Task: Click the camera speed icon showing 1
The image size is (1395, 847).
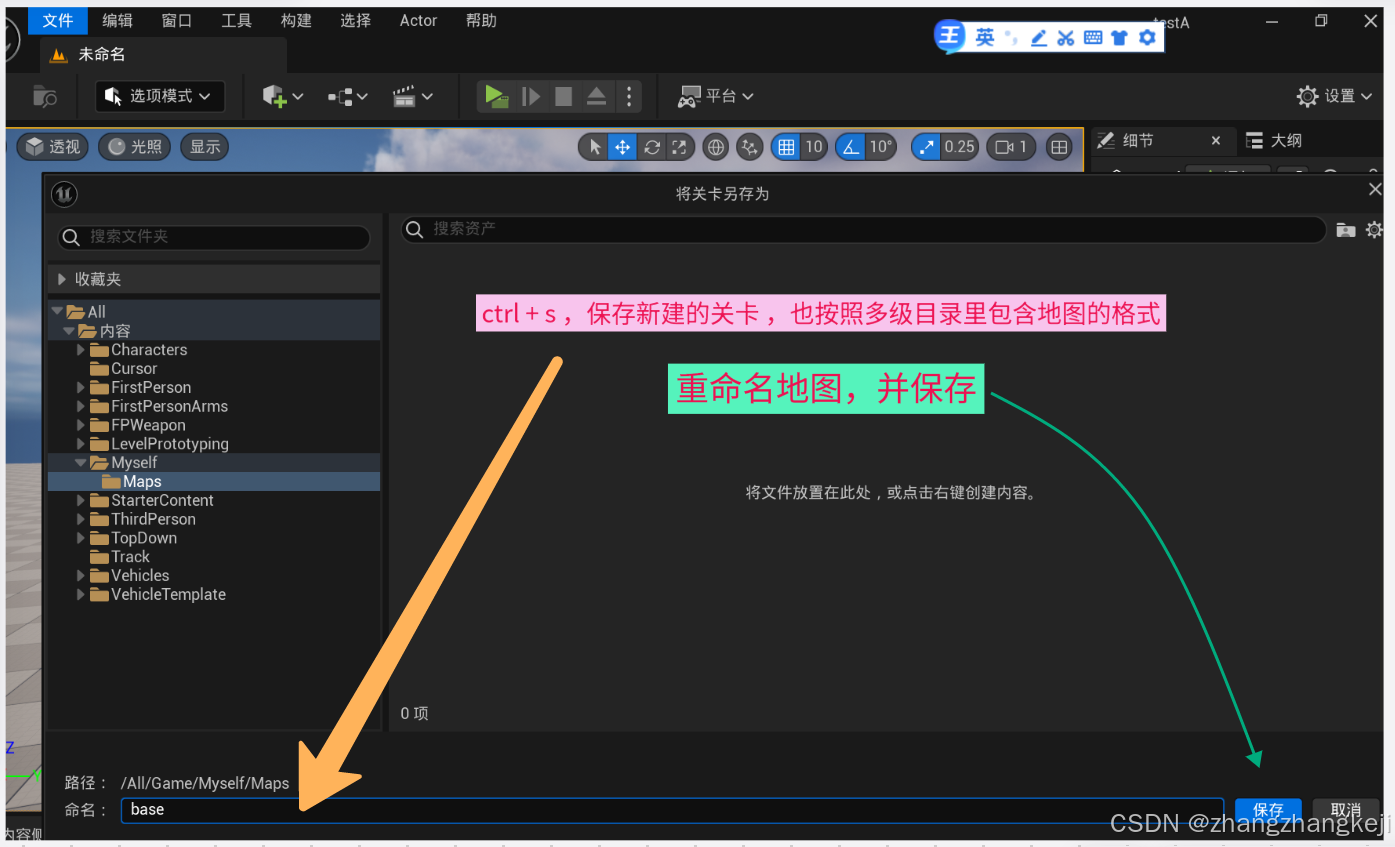Action: [1009, 146]
